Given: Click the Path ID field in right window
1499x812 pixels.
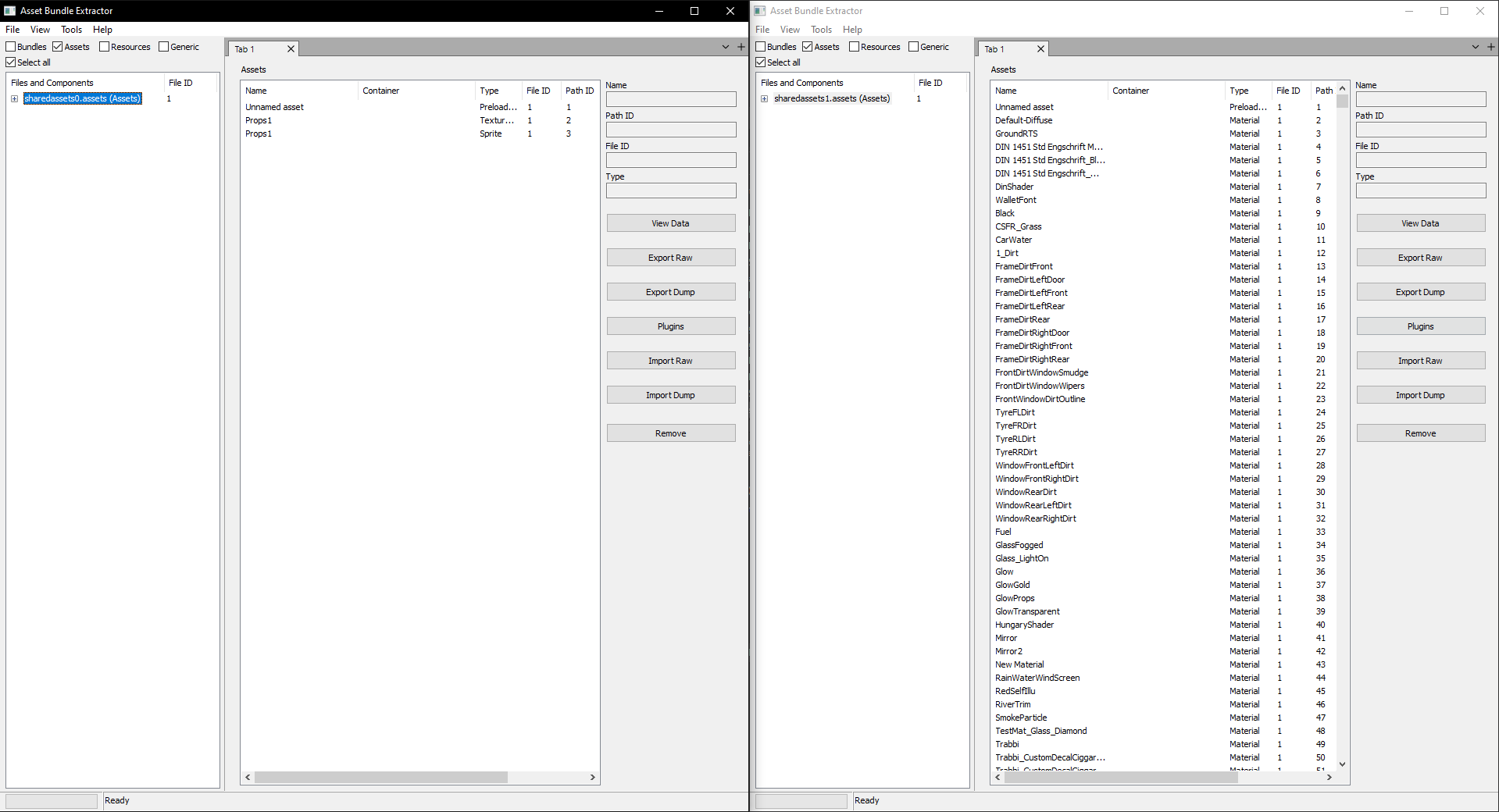Looking at the screenshot, I should 1421,130.
